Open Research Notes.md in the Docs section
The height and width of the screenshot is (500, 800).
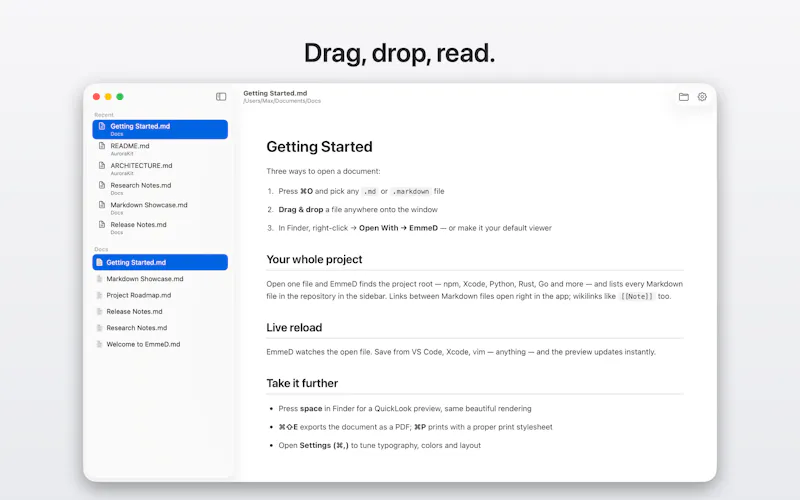160,328
